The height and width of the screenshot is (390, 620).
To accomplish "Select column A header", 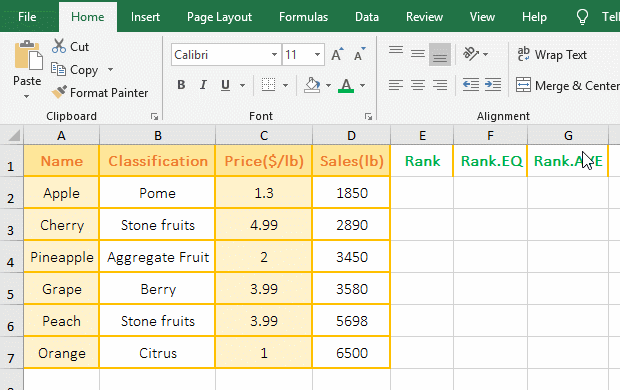I will (61, 136).
